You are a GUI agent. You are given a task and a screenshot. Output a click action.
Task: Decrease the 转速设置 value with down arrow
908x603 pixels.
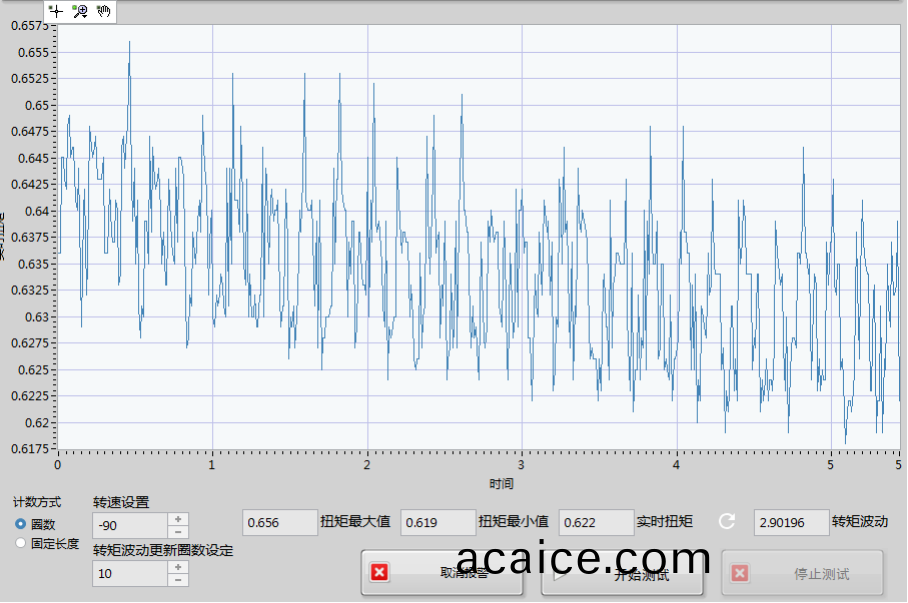point(178,532)
